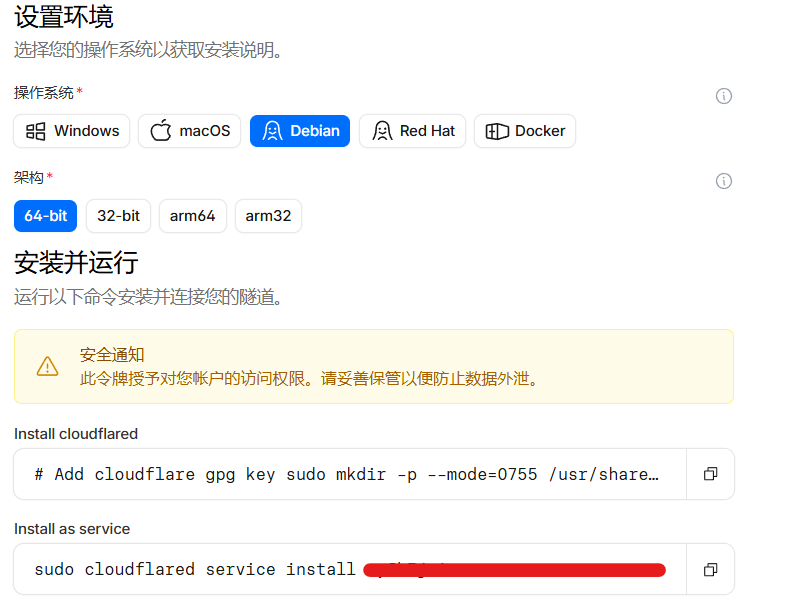Click the 运行以下命令安装并连接您的隧道 text
Viewport: 795px width, 599px height.
point(148,297)
